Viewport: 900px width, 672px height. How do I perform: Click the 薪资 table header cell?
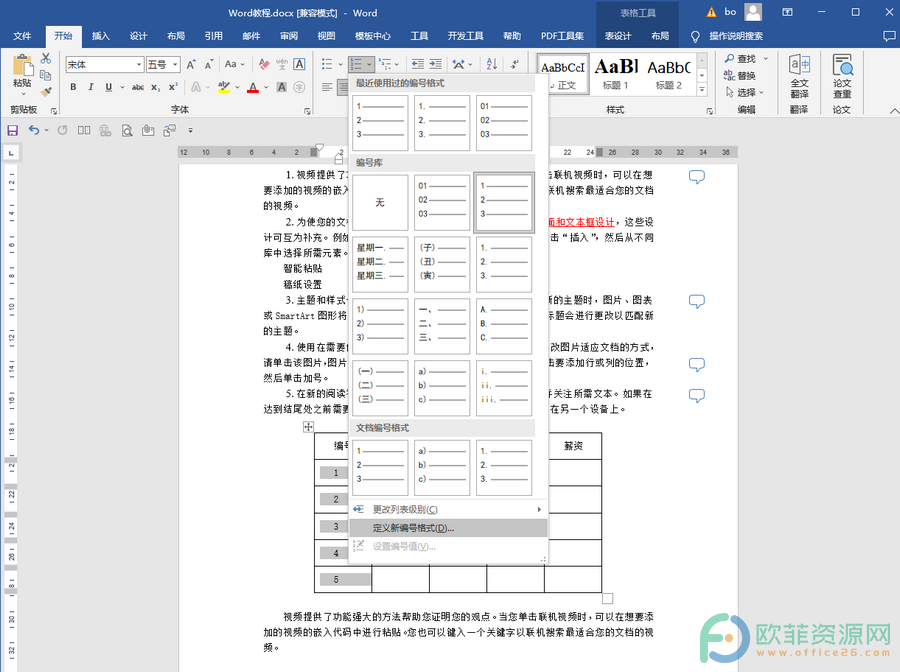(573, 446)
